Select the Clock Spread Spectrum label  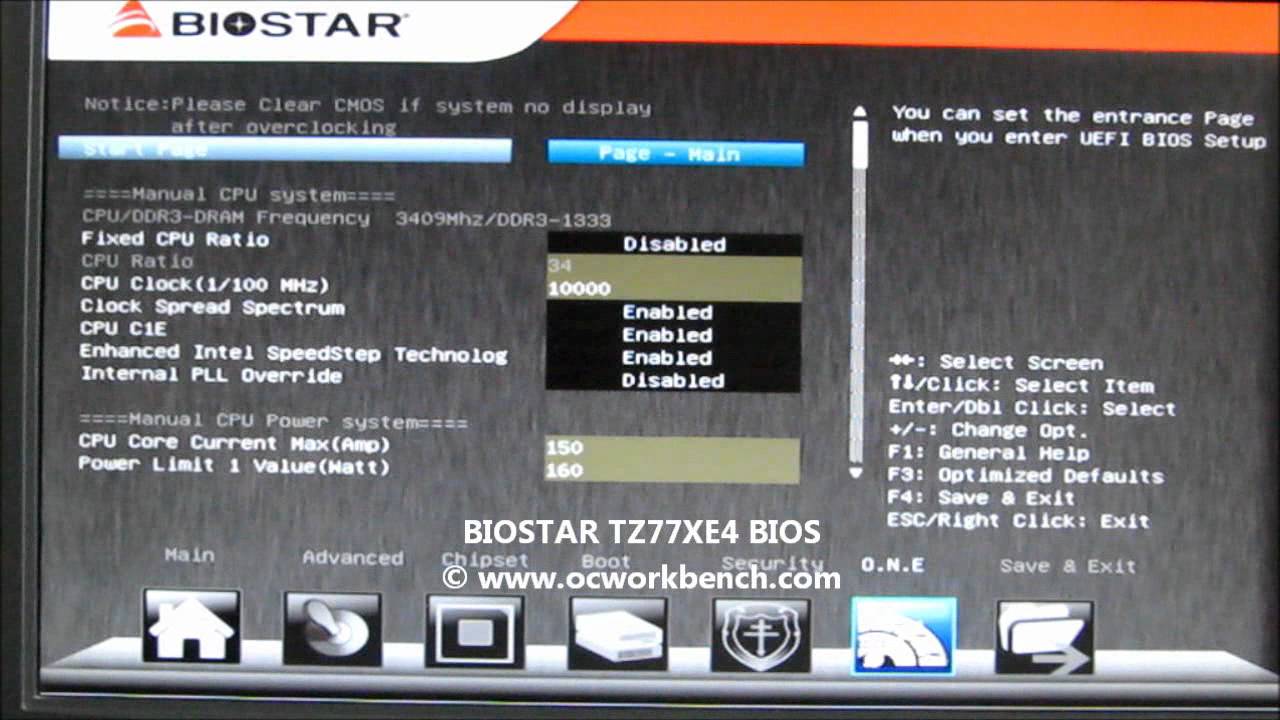212,307
